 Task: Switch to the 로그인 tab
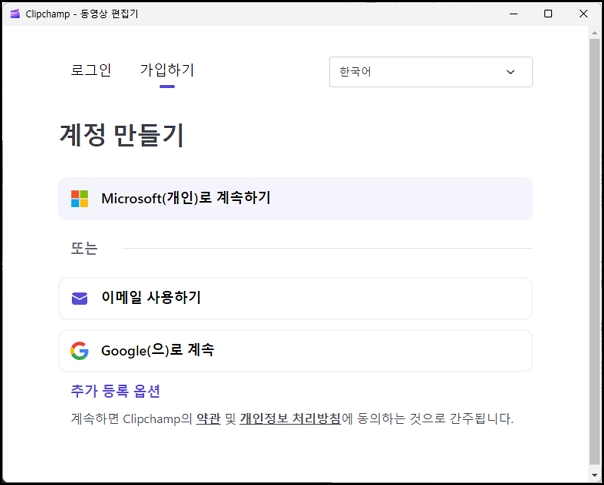pos(91,70)
